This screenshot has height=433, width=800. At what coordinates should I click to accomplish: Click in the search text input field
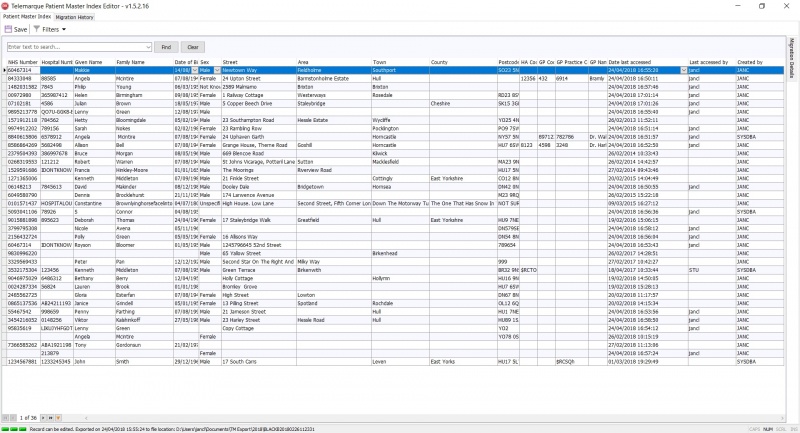coord(75,47)
